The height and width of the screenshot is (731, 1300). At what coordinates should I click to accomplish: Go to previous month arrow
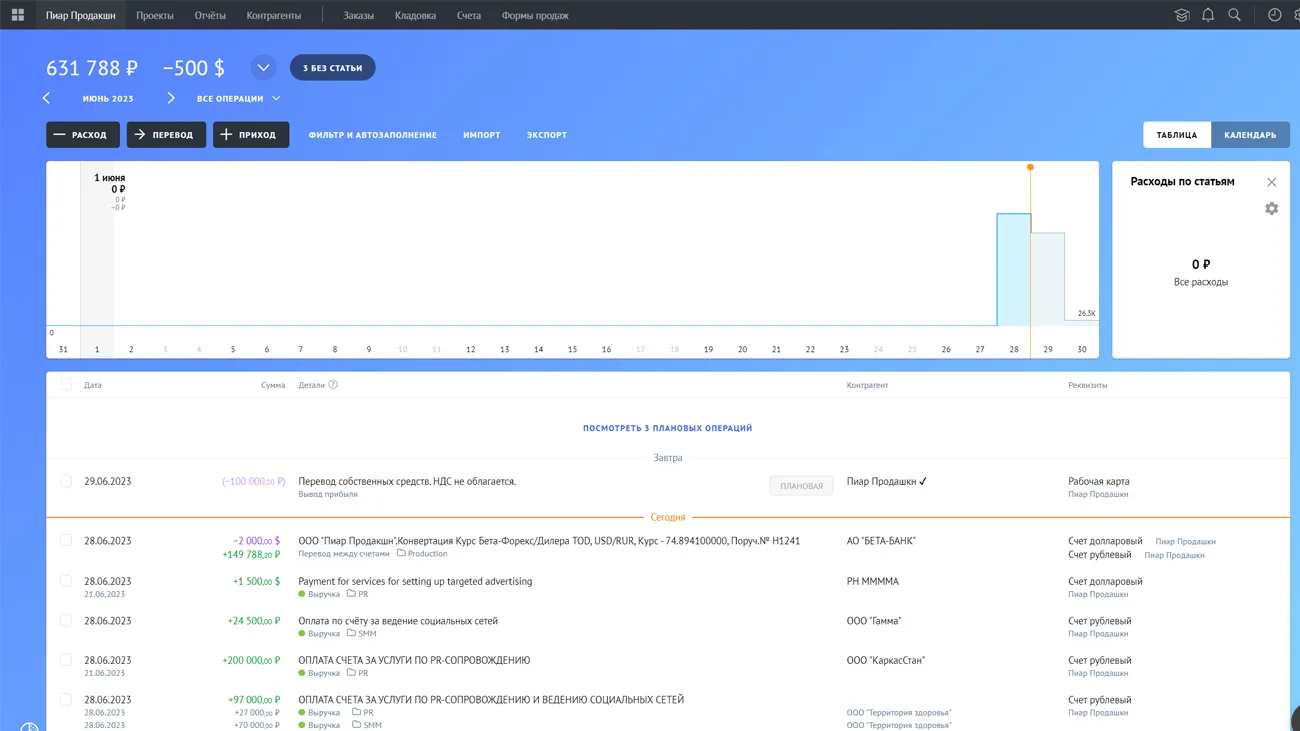tap(47, 98)
